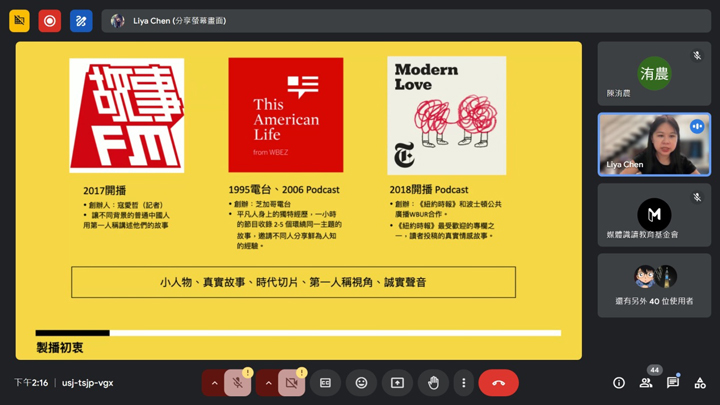Image resolution: width=720 pixels, height=405 pixels.
Task: Leave the call with red hang-up button
Action: pyautogui.click(x=499, y=382)
